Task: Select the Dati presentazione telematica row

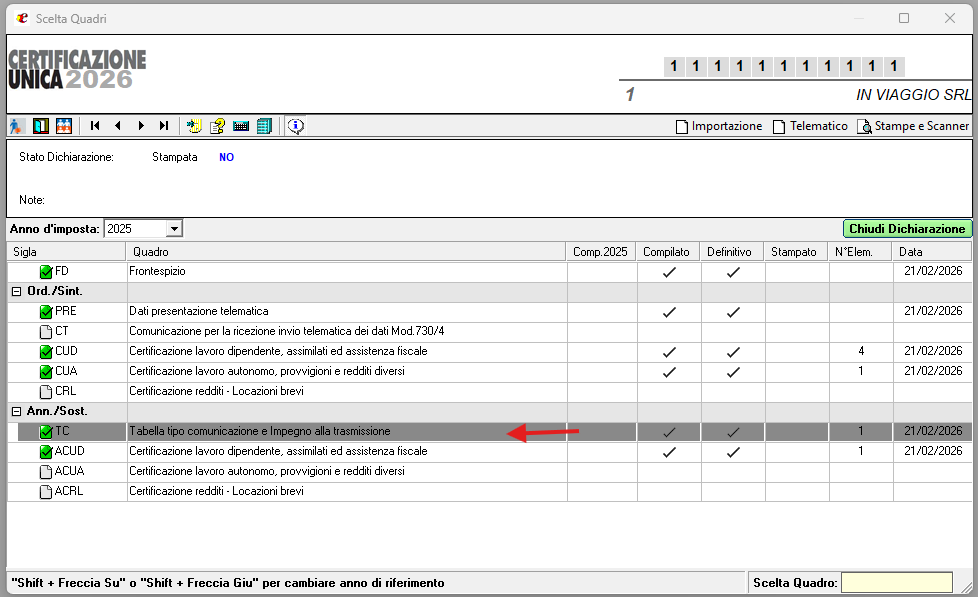Action: pyautogui.click(x=490, y=311)
